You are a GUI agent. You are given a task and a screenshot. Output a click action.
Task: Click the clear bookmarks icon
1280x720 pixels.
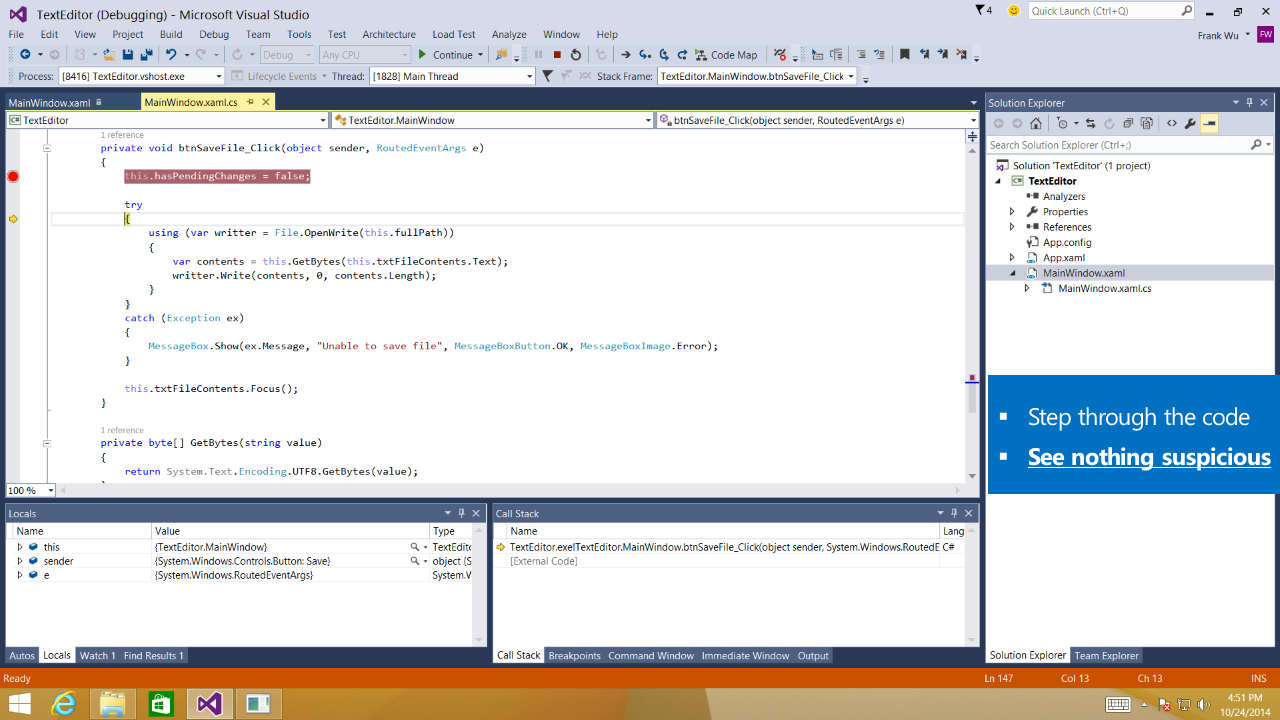pyautogui.click(x=962, y=55)
